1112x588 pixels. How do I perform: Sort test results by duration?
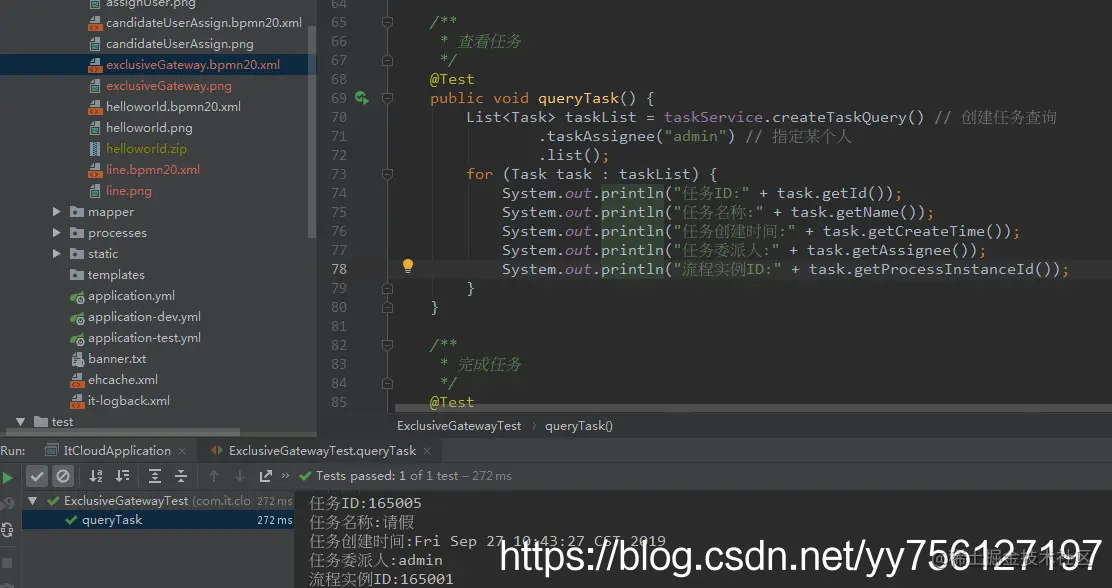(x=123, y=476)
